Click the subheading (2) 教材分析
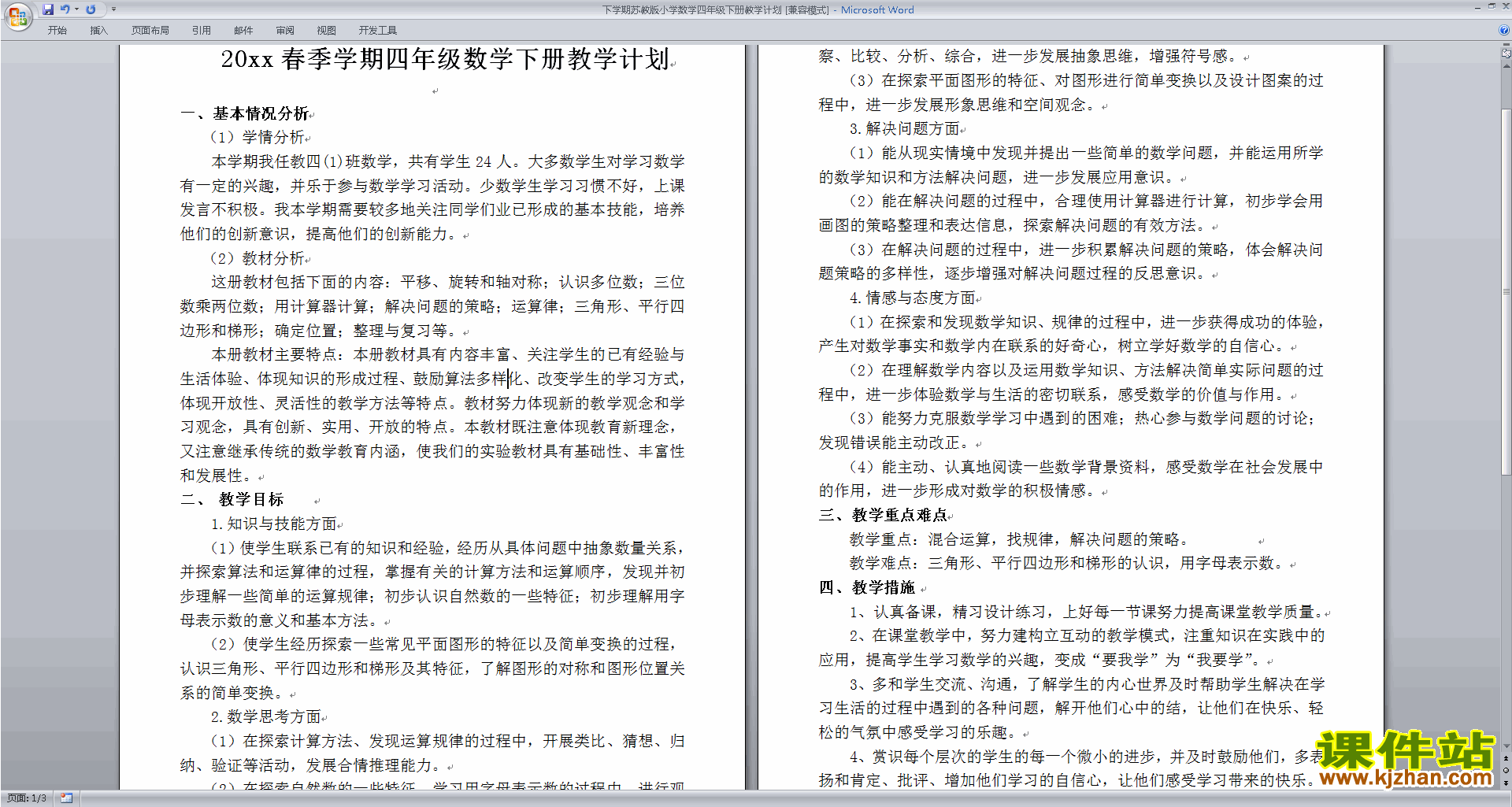The image size is (1512, 807). pos(258,258)
